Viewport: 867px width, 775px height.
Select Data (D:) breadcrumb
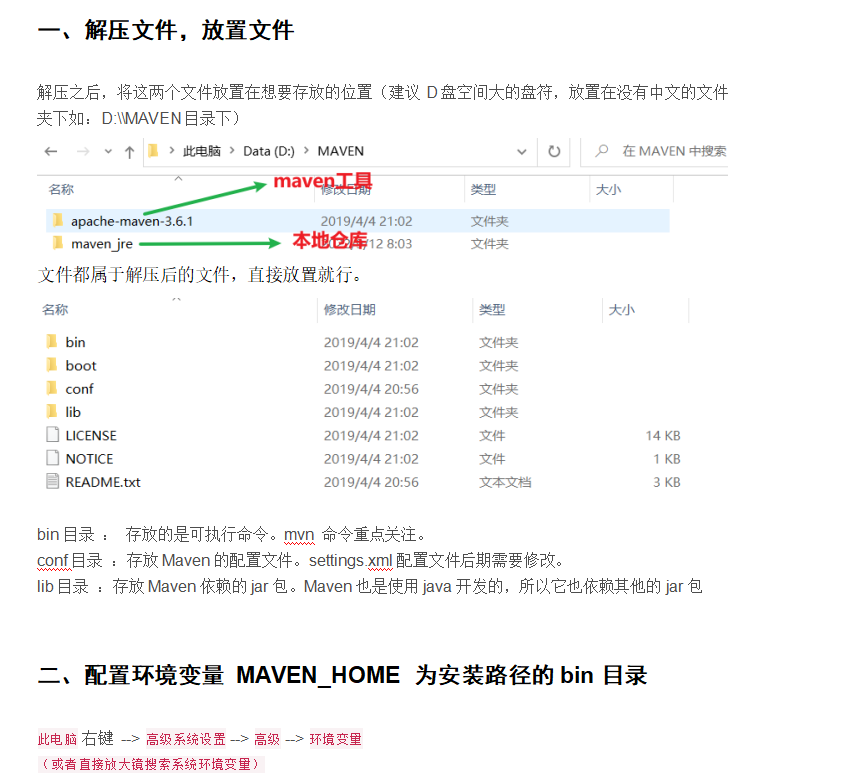click(x=269, y=151)
